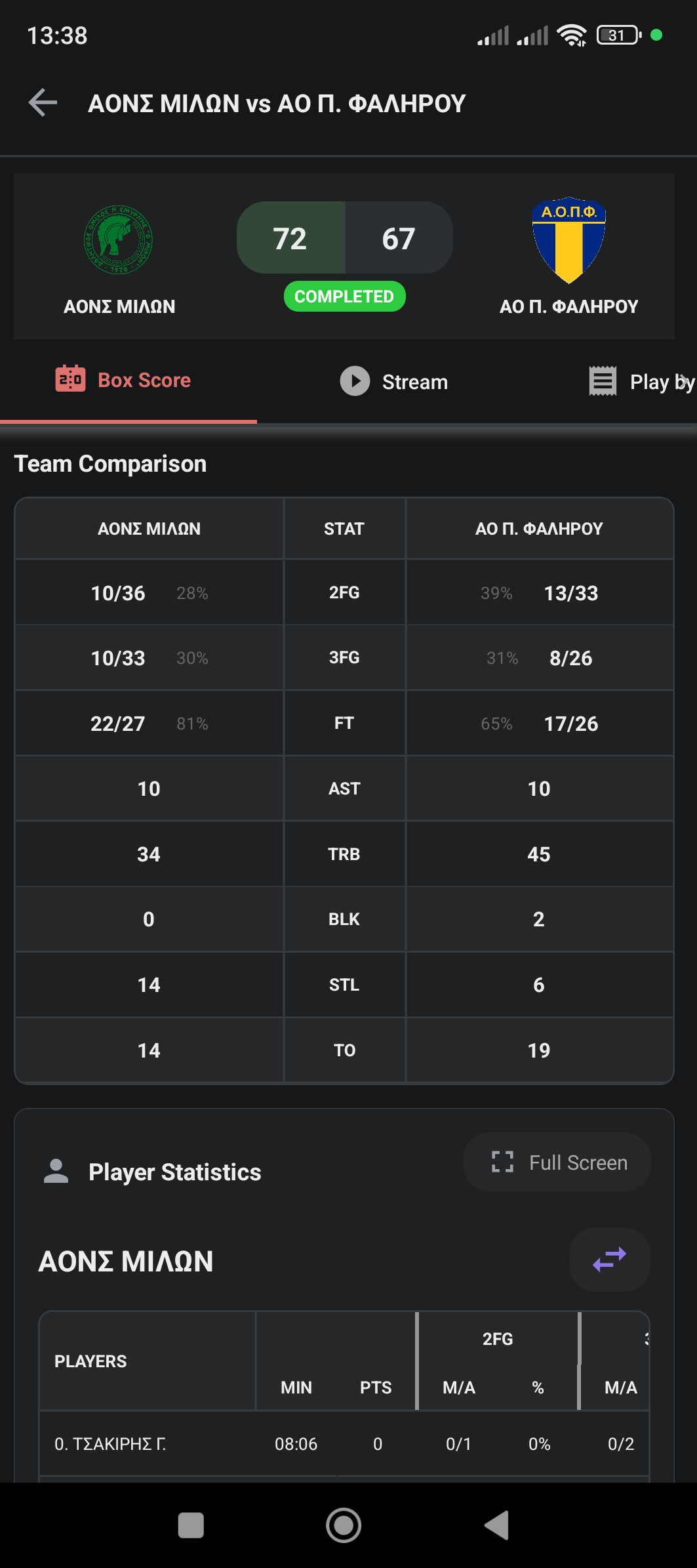697x1568 pixels.
Task: Tap the Play by Play list icon
Action: coord(603,381)
